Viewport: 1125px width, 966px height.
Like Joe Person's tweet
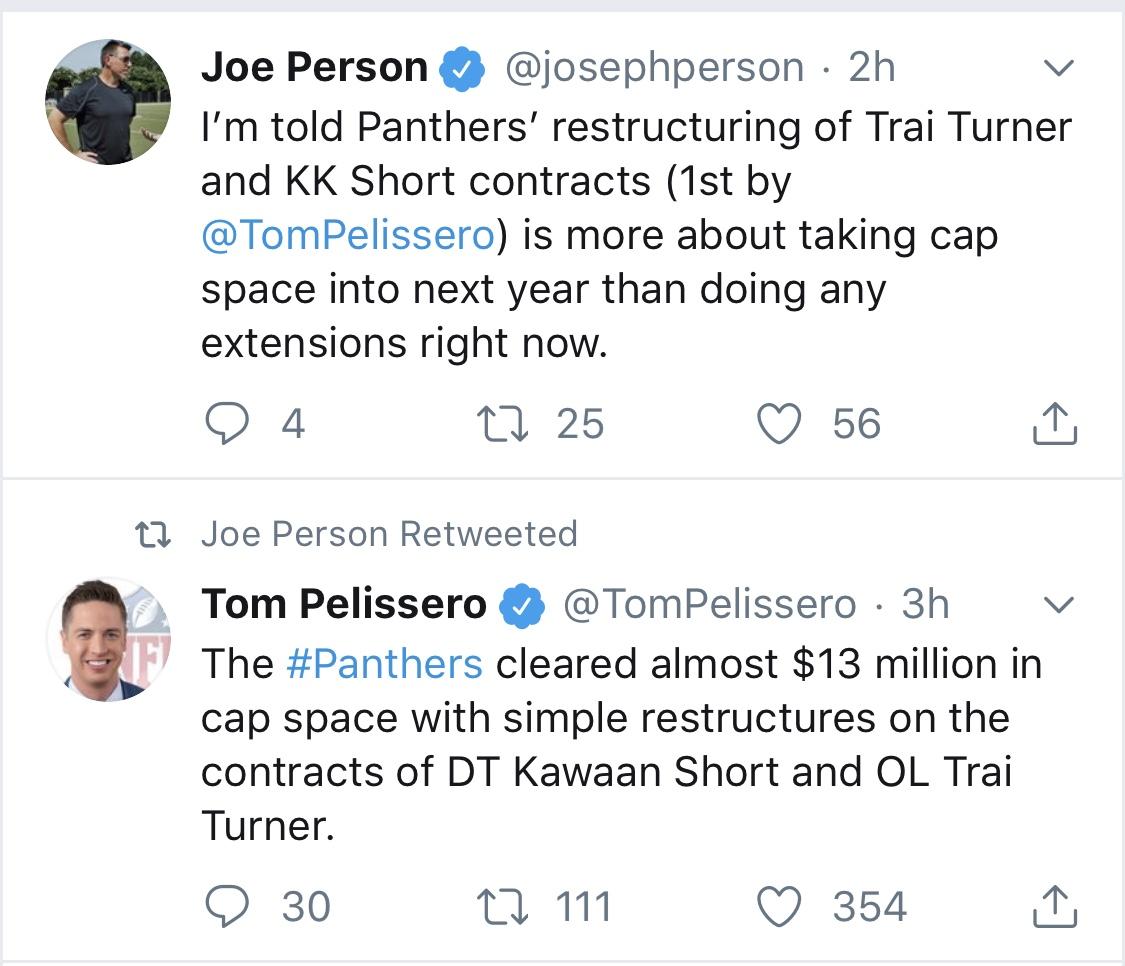coord(779,423)
